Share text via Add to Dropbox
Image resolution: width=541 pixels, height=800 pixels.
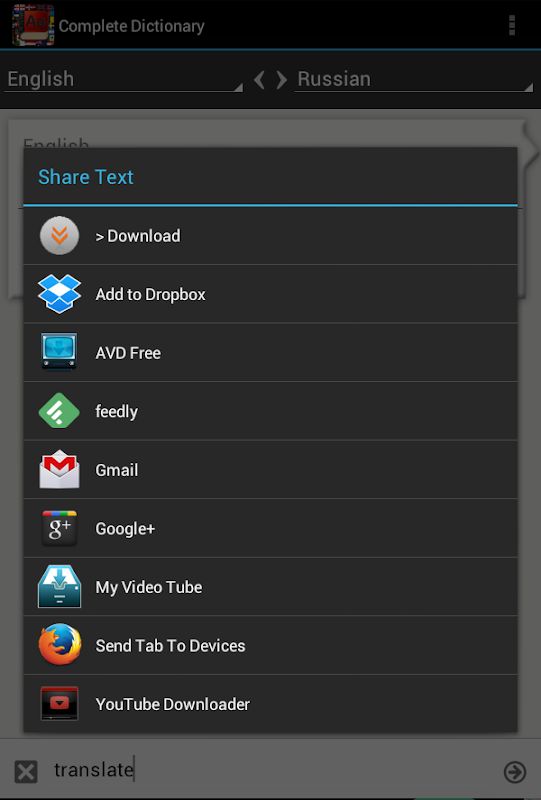270,294
